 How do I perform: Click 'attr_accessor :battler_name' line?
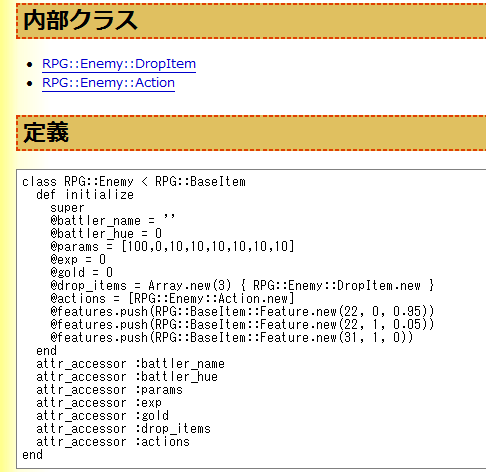click(130, 364)
